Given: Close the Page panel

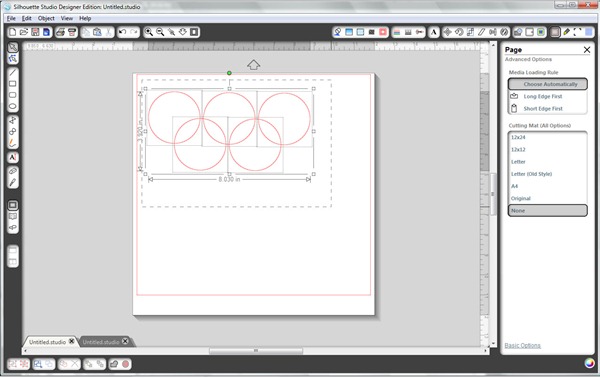Looking at the screenshot, I should click(x=587, y=50).
